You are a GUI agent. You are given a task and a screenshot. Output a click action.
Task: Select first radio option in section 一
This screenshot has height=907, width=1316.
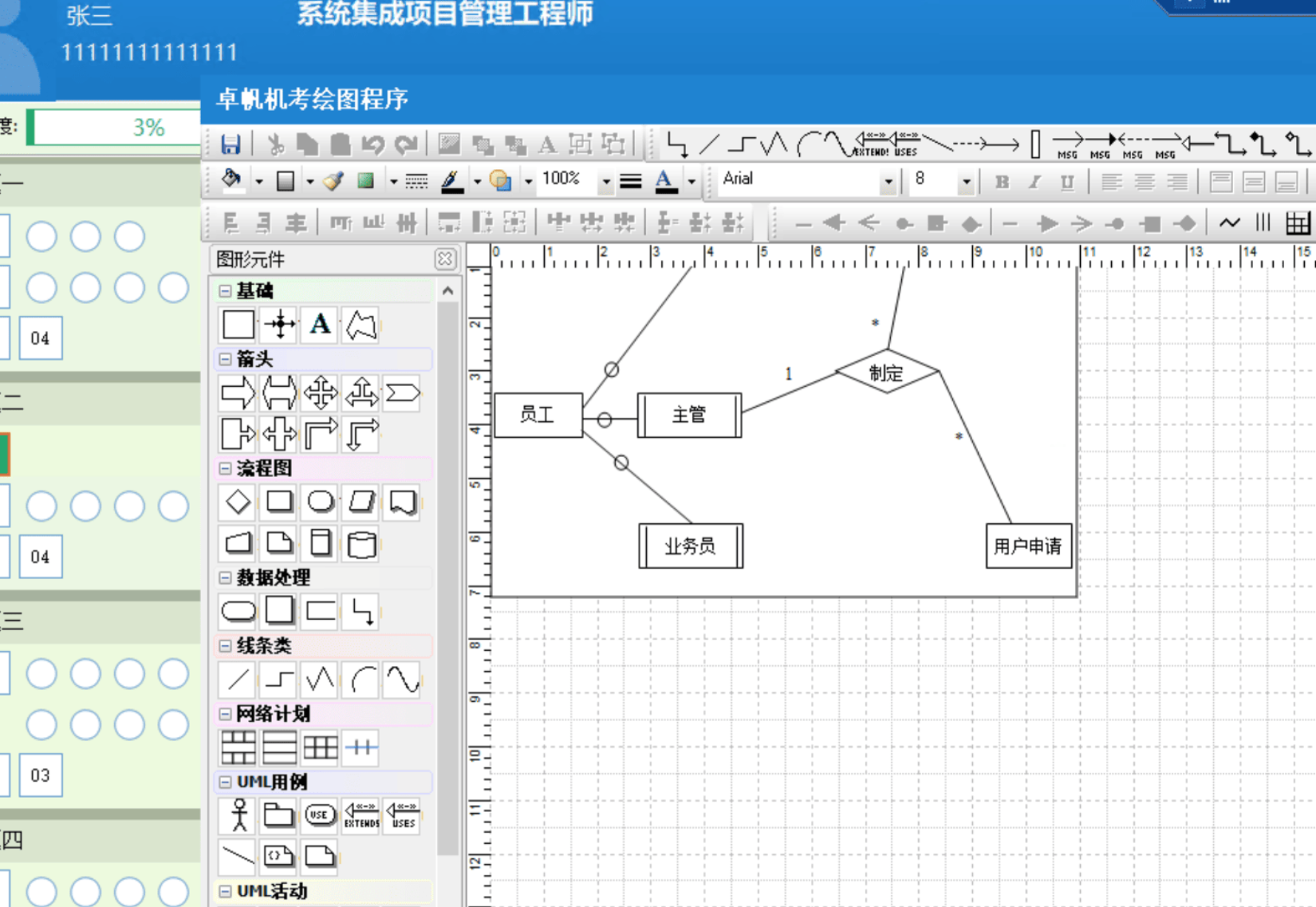point(41,237)
